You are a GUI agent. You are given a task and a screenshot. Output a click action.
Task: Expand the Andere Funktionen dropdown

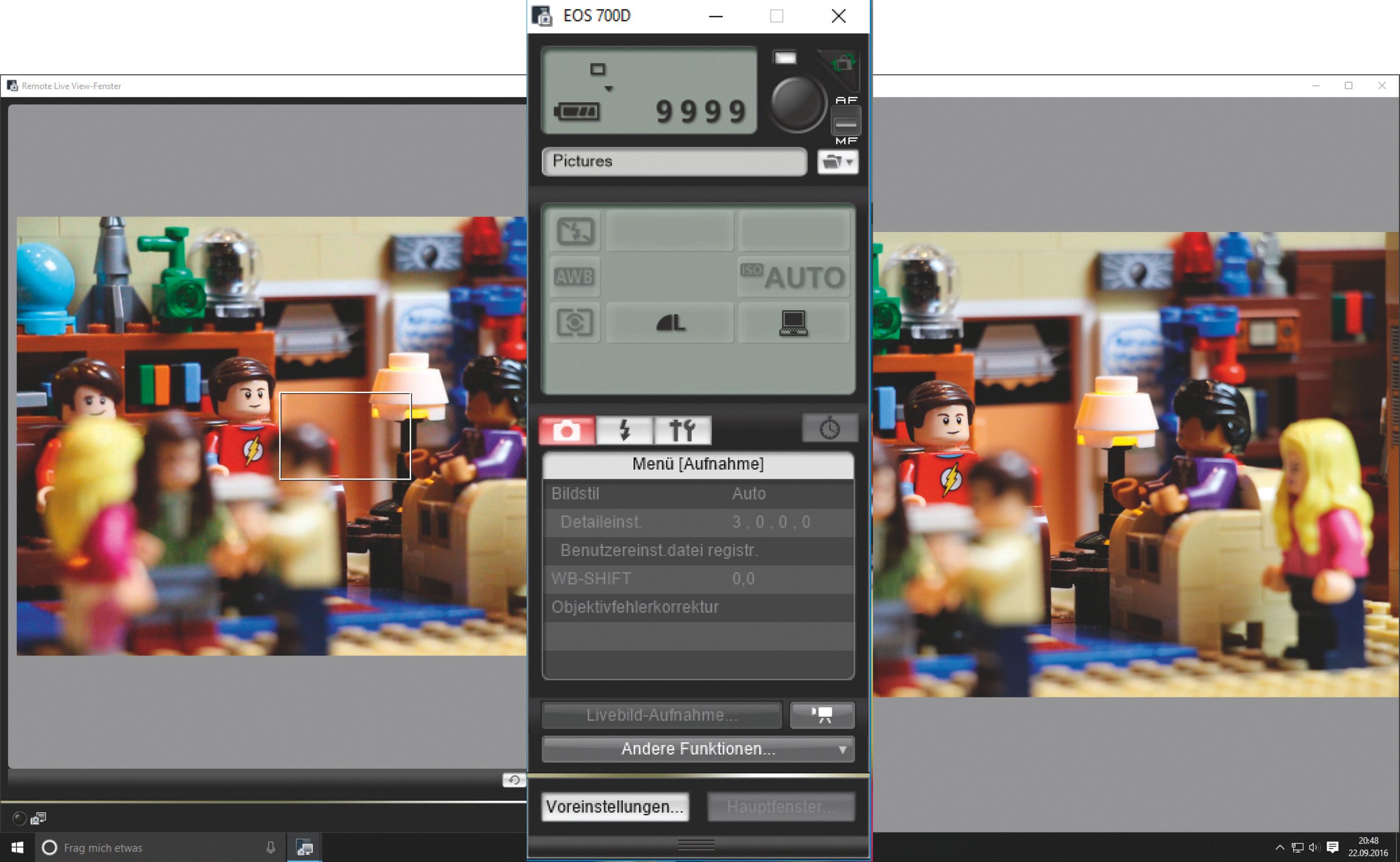[698, 748]
